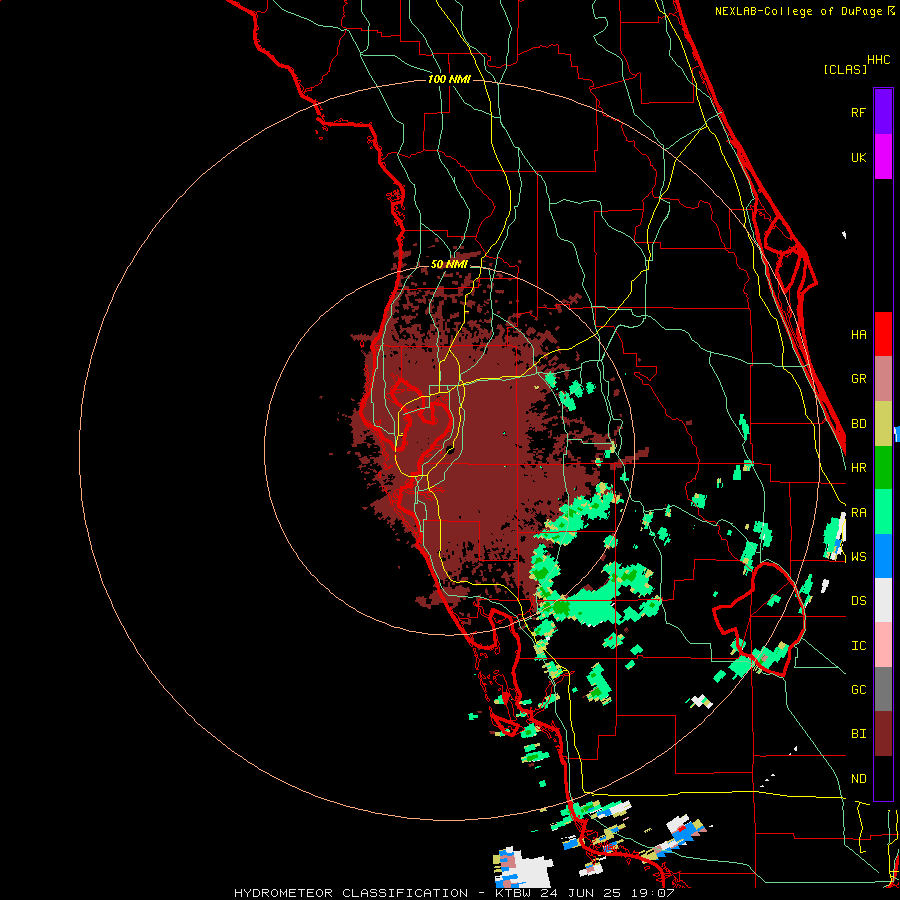Click the UK magenta legend swatch
Viewport: 900px width, 900px height.
coord(883,157)
